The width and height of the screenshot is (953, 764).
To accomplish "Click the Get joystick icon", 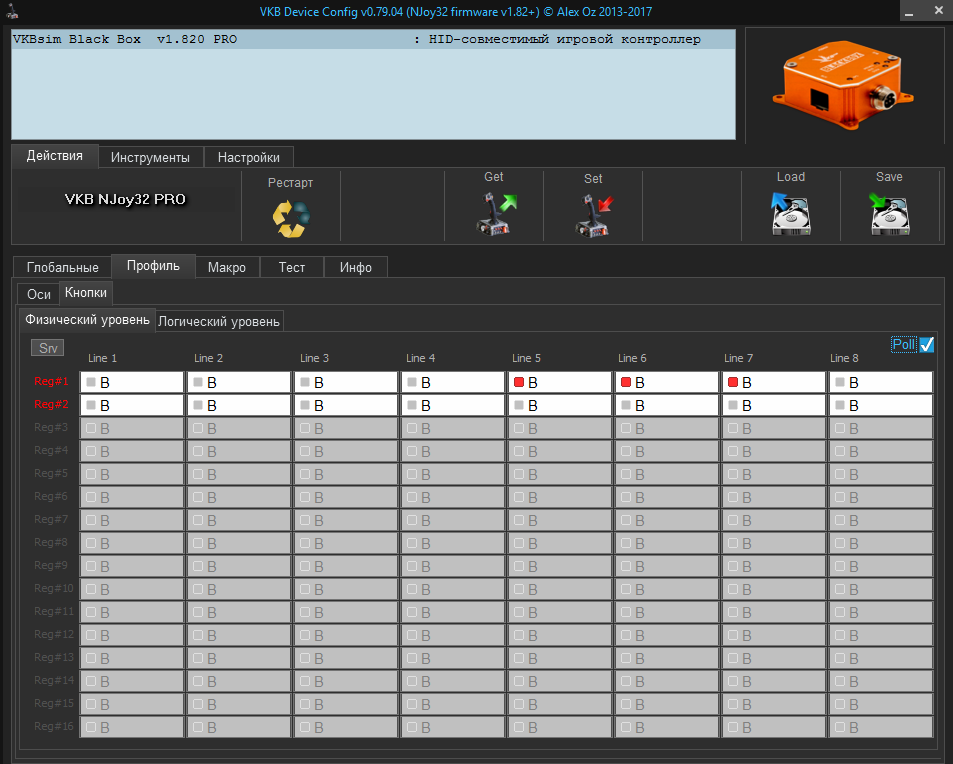I will (495, 213).
